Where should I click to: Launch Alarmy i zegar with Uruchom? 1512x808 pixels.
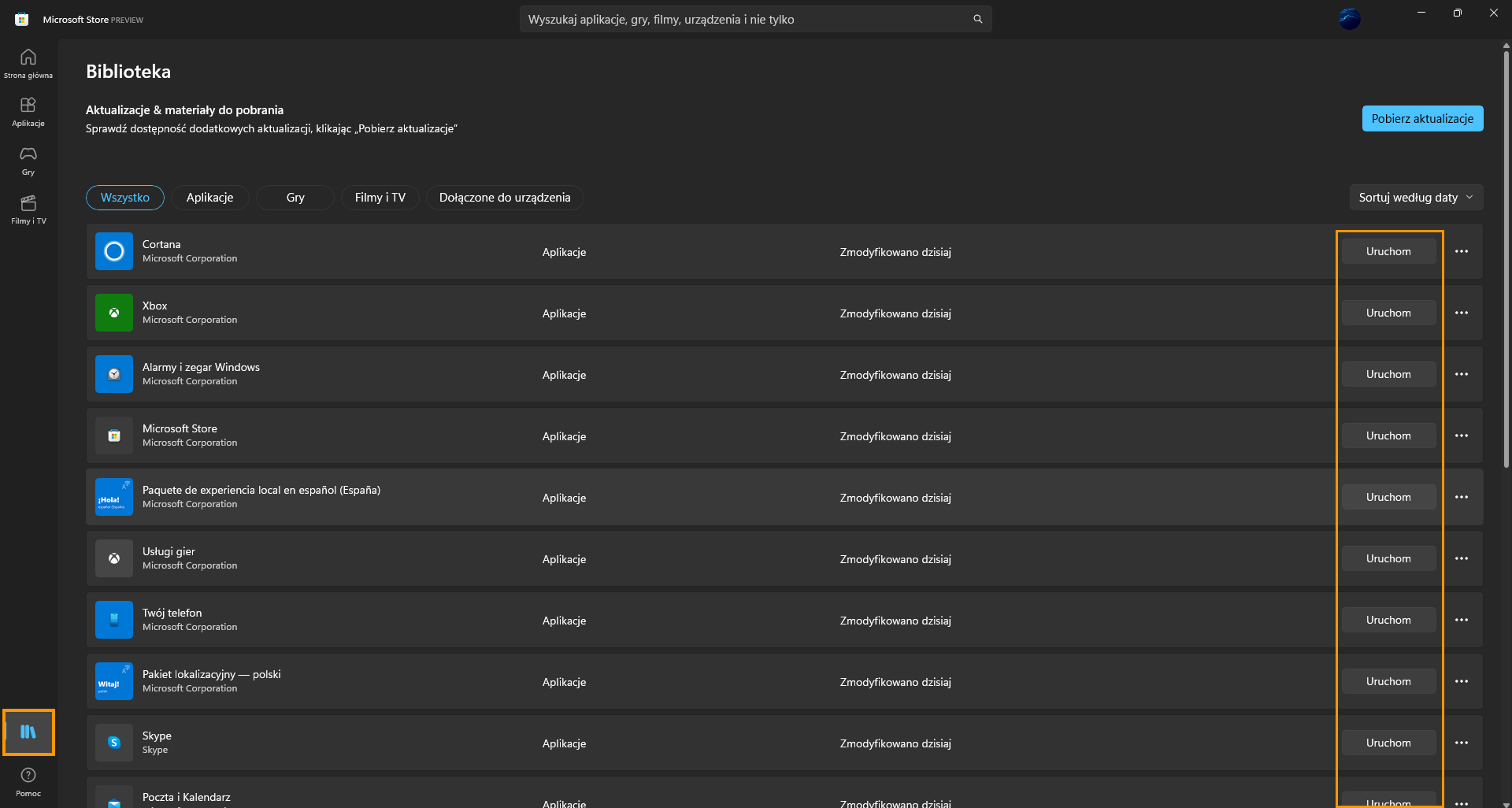coord(1388,374)
